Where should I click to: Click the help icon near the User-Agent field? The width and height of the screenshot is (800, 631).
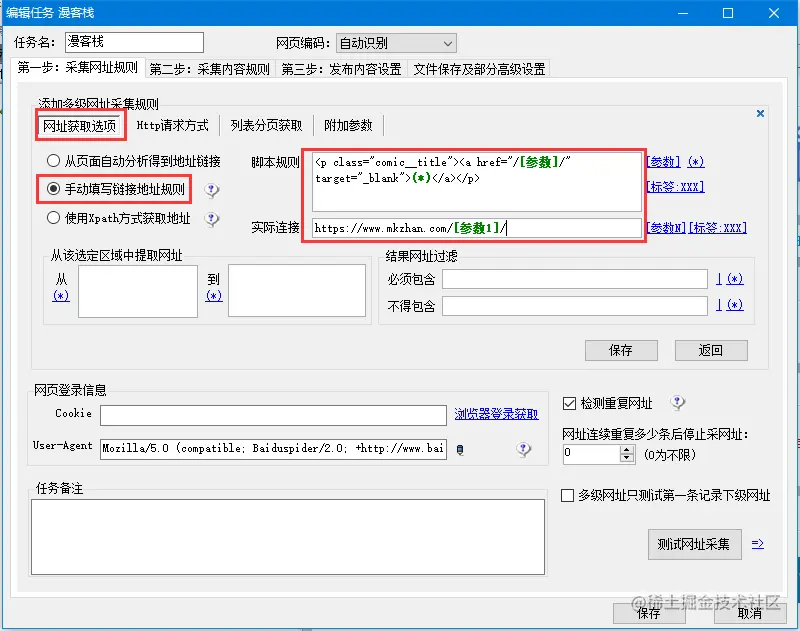pyautogui.click(x=524, y=451)
